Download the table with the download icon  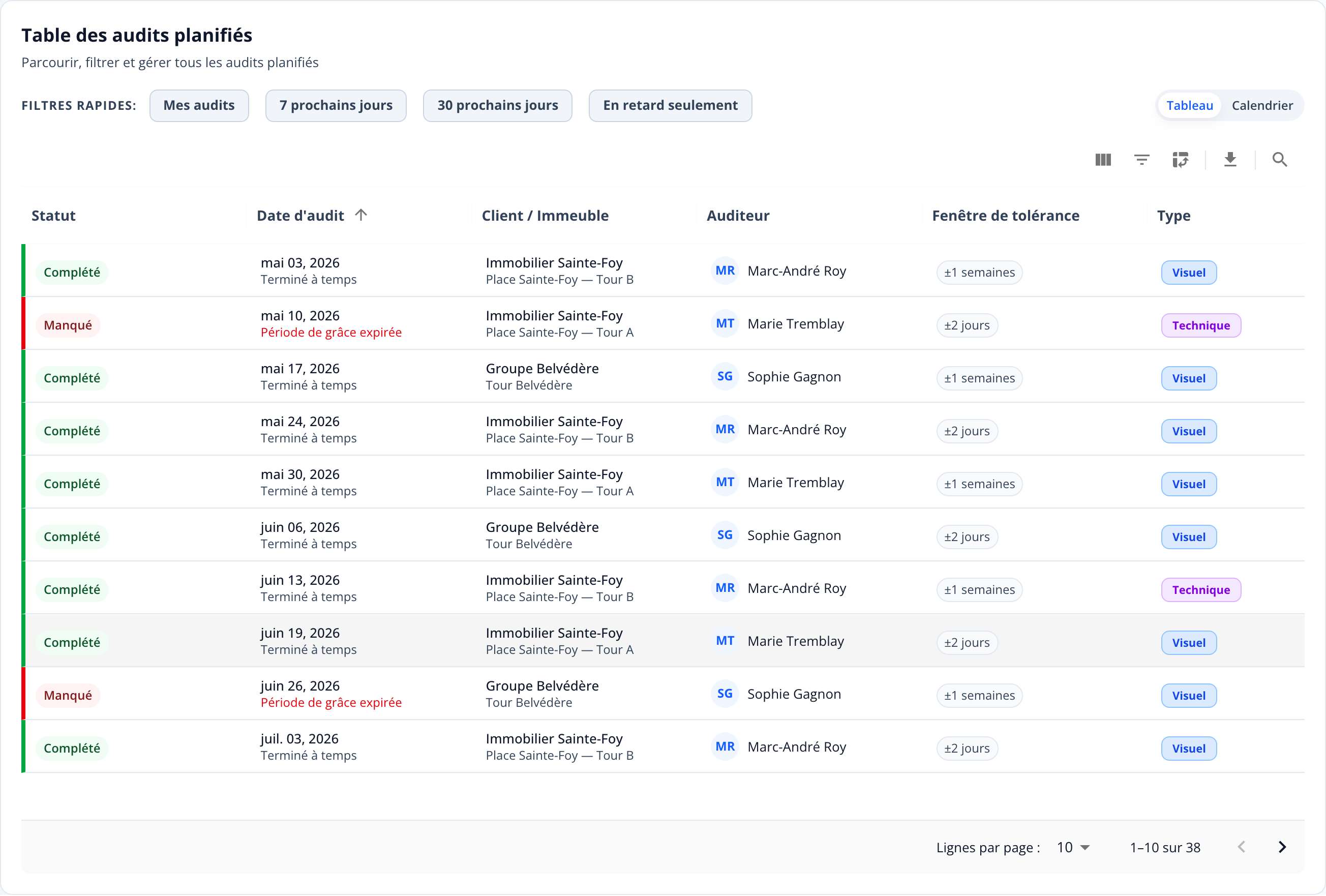[1230, 160]
